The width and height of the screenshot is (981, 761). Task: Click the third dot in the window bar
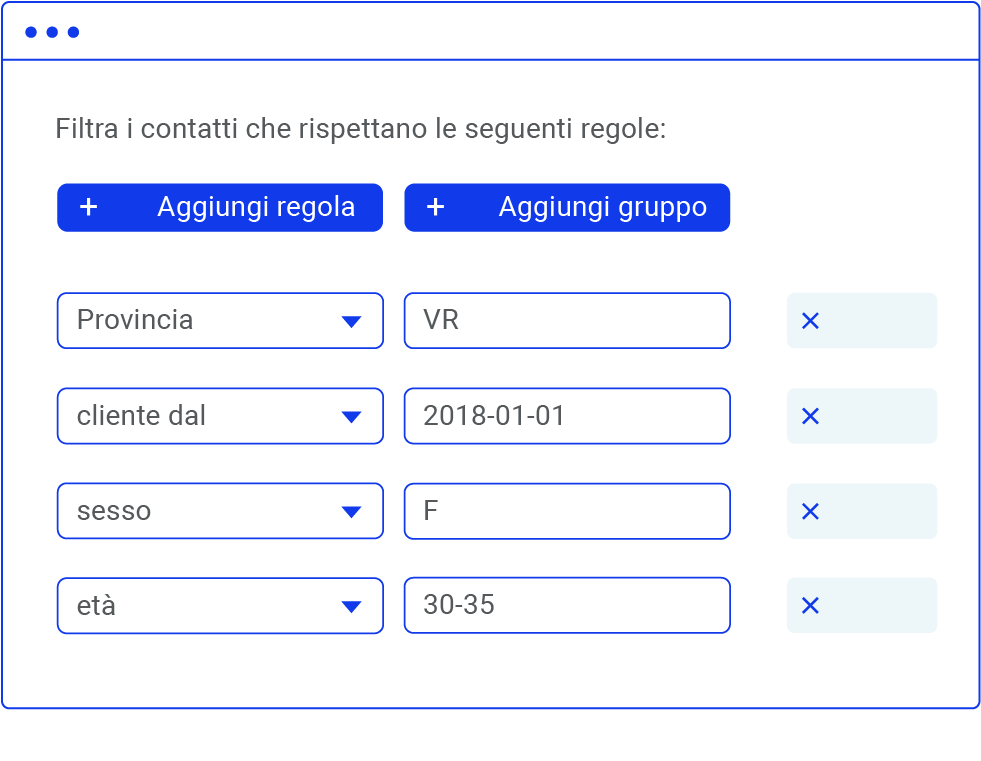pos(71,31)
